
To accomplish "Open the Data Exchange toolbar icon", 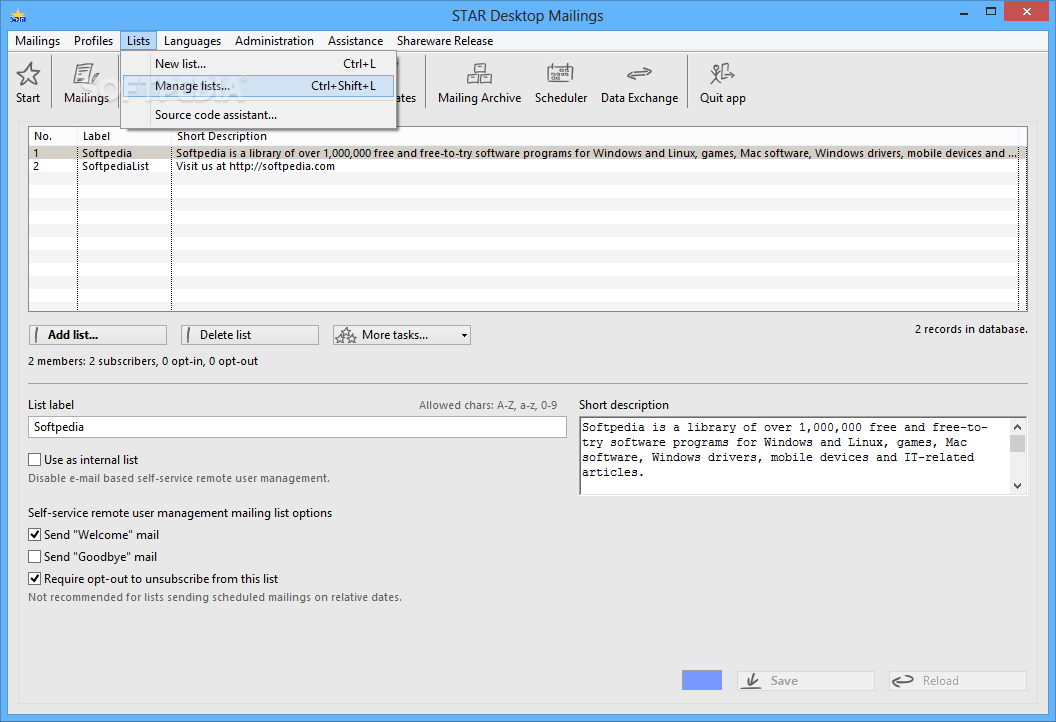I will coord(639,82).
